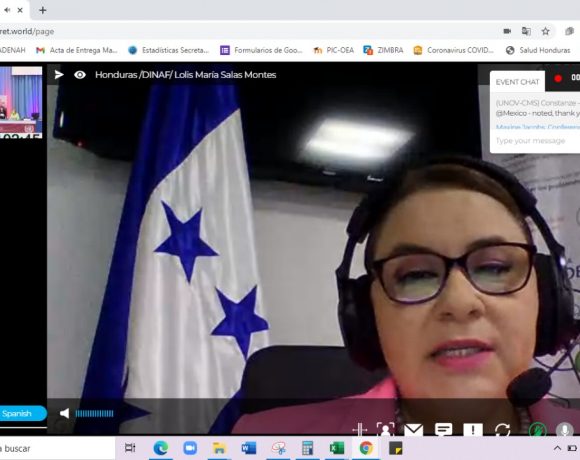Open the Coronavirus COVID bookmark
Viewport: 580px width, 460px height.
pyautogui.click(x=454, y=50)
